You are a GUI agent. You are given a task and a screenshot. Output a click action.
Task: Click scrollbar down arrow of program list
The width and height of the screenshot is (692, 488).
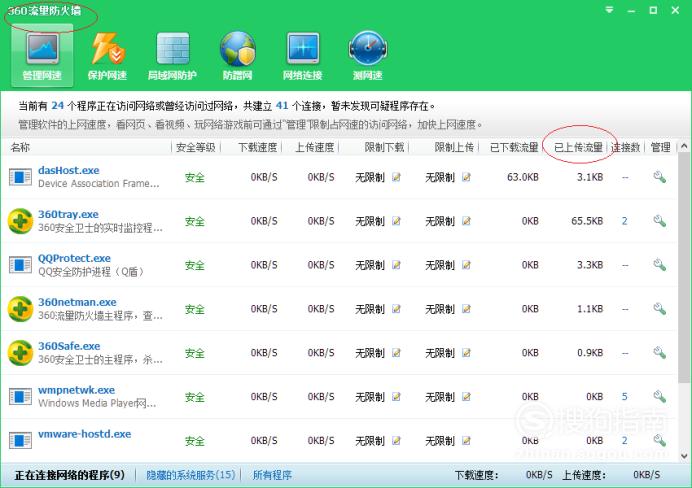[684, 456]
